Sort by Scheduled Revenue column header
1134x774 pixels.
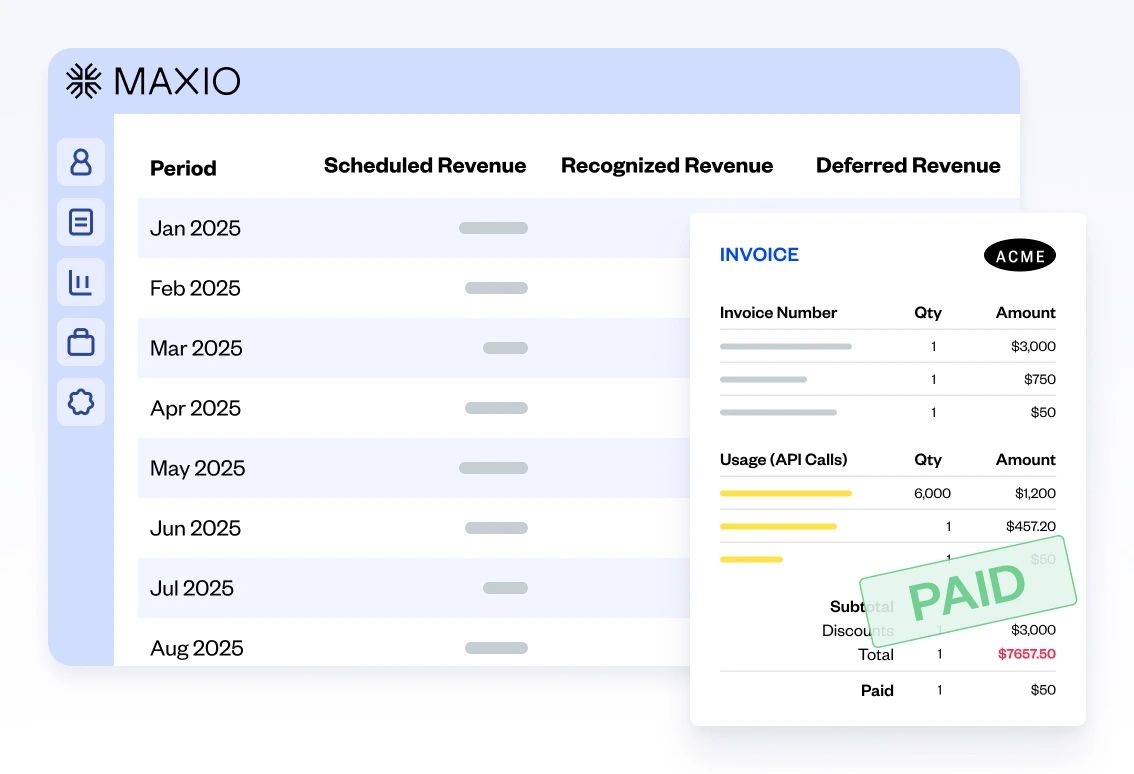coord(424,166)
